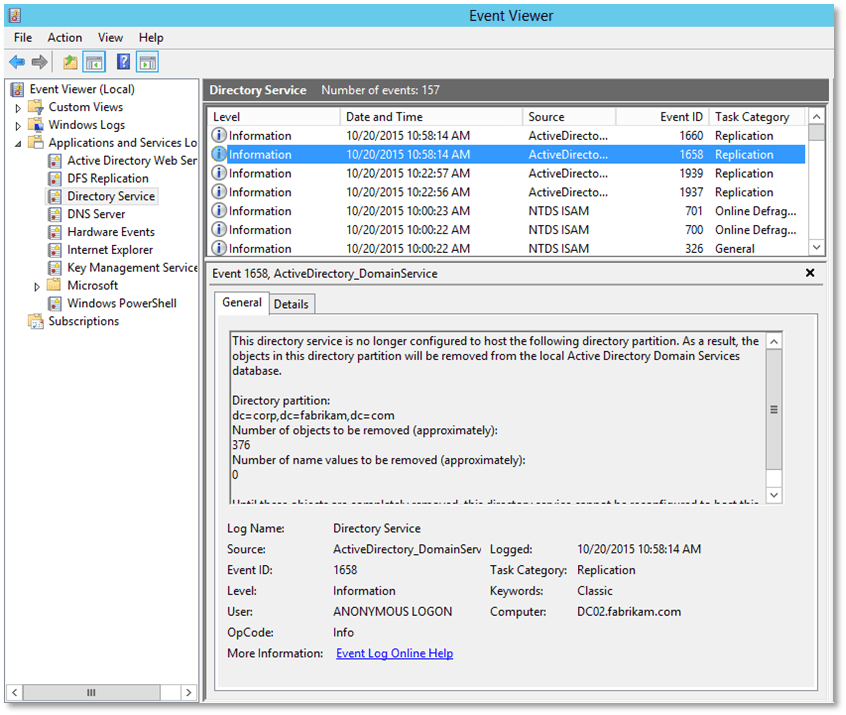
Task: Expand the Microsoft folder node
Action: [x=38, y=286]
